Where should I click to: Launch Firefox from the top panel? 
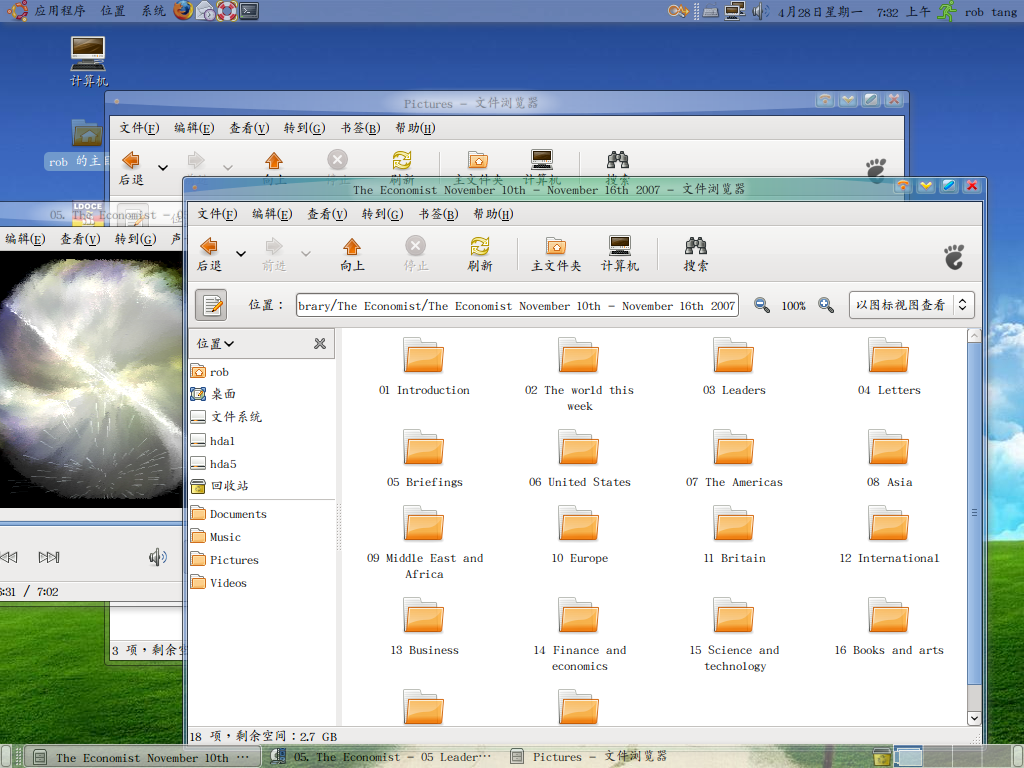184,10
